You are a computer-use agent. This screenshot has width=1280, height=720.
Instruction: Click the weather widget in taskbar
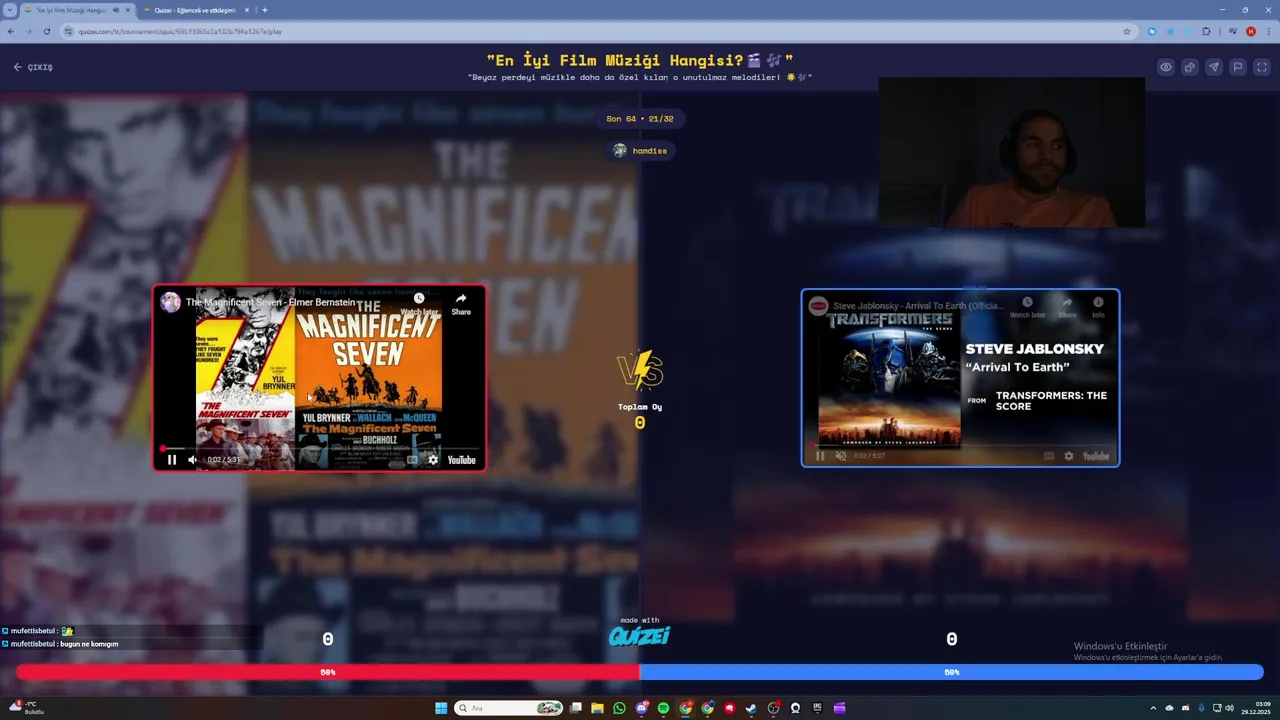pos(27,707)
